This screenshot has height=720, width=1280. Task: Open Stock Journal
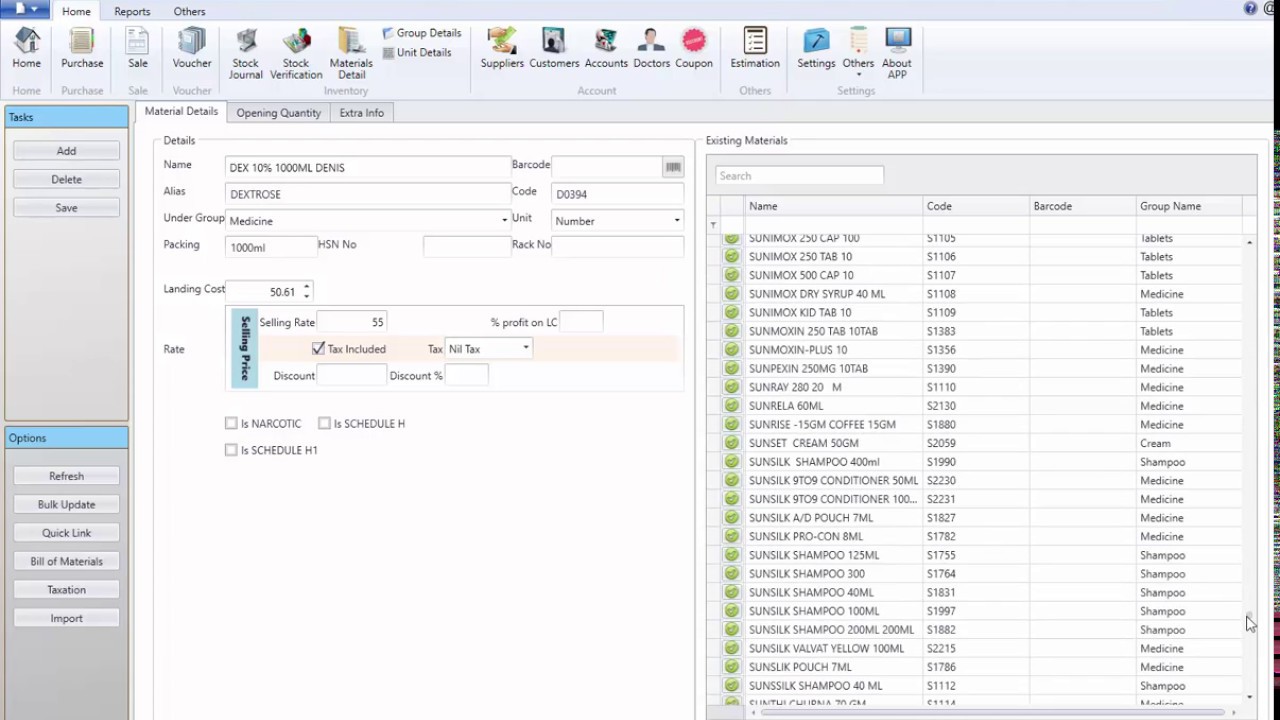246,54
